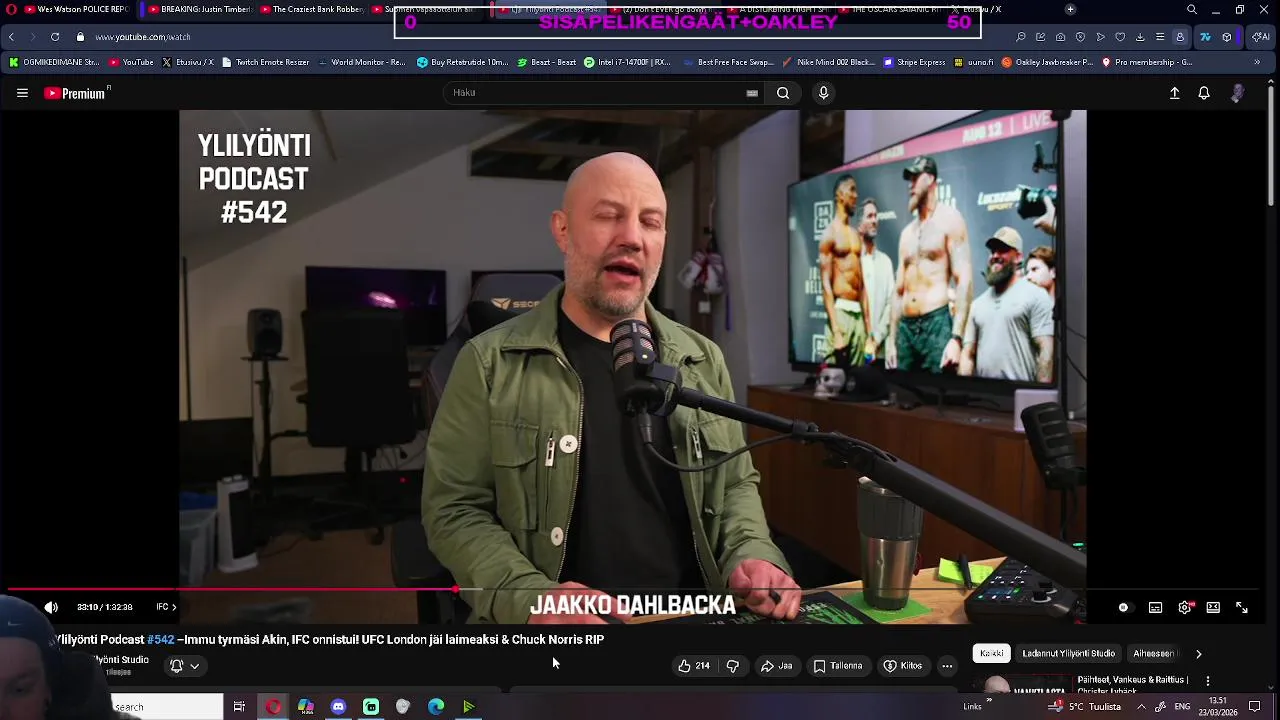Open player settings gear
The width and height of the screenshot is (1280, 720).
(x=1185, y=607)
